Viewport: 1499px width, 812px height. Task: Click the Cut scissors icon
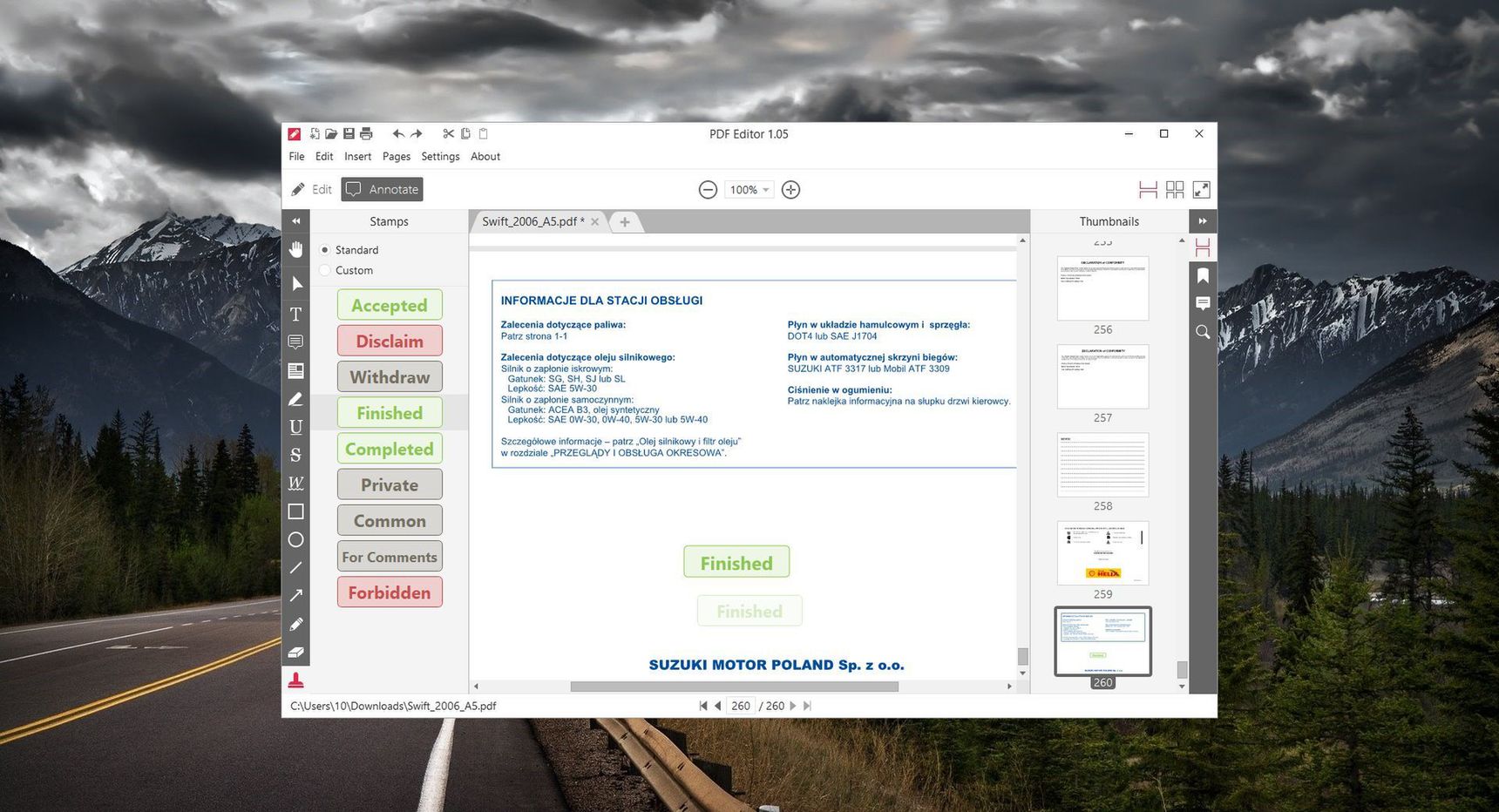click(448, 133)
